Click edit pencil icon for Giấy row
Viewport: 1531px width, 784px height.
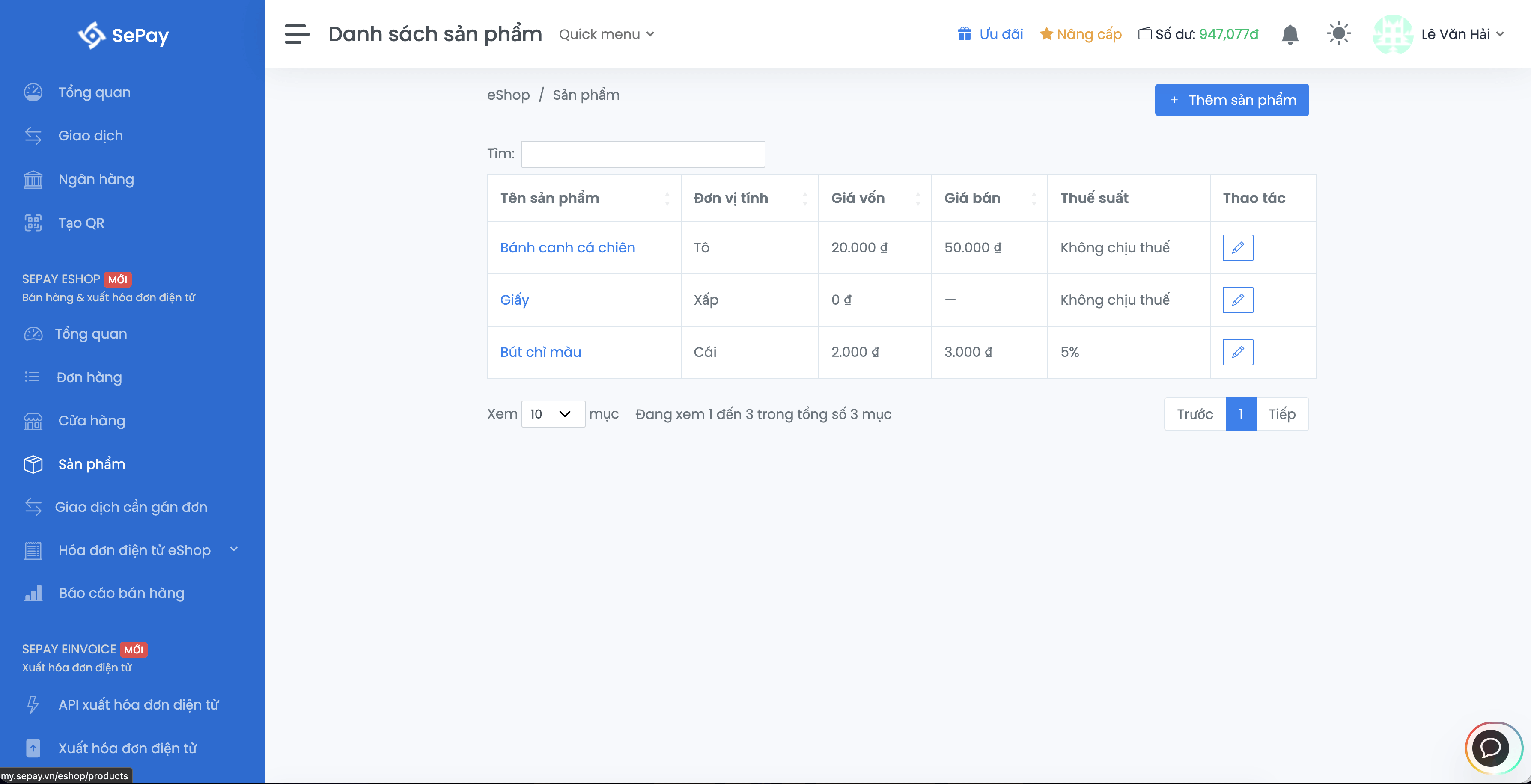tap(1237, 300)
